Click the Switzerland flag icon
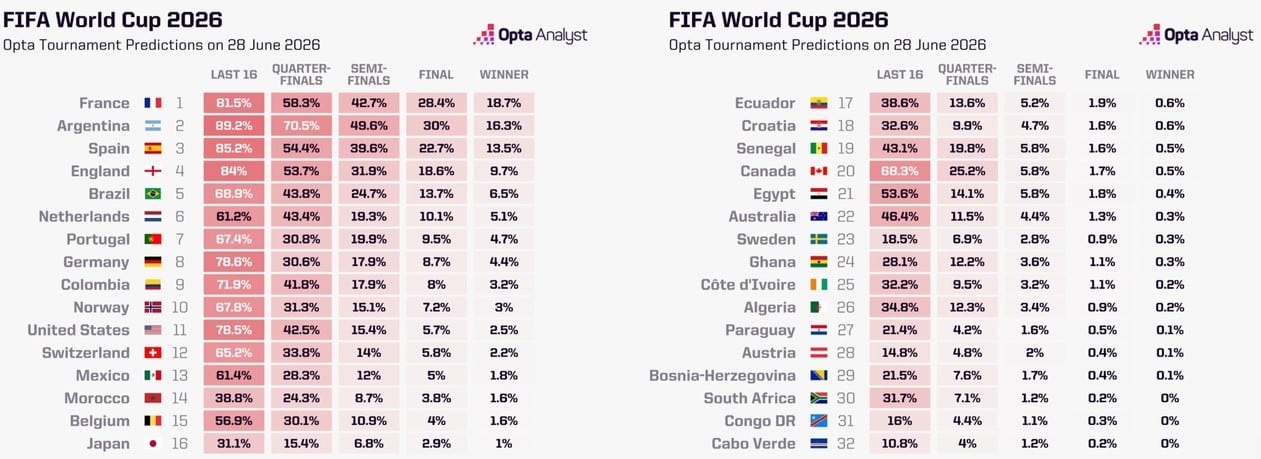Image resolution: width=1261 pixels, height=459 pixels. [x=153, y=353]
